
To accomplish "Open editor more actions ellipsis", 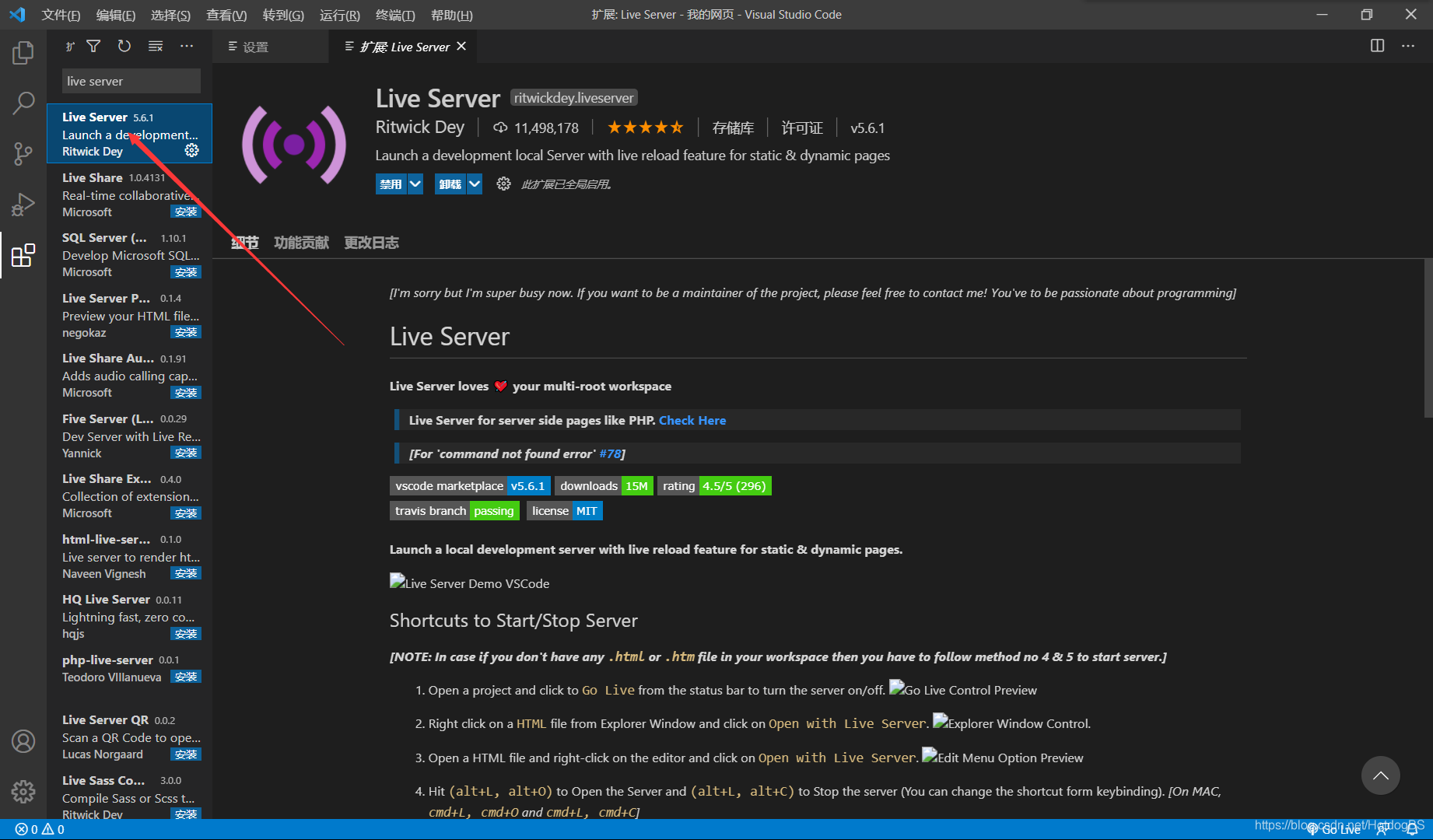I will tap(1408, 46).
